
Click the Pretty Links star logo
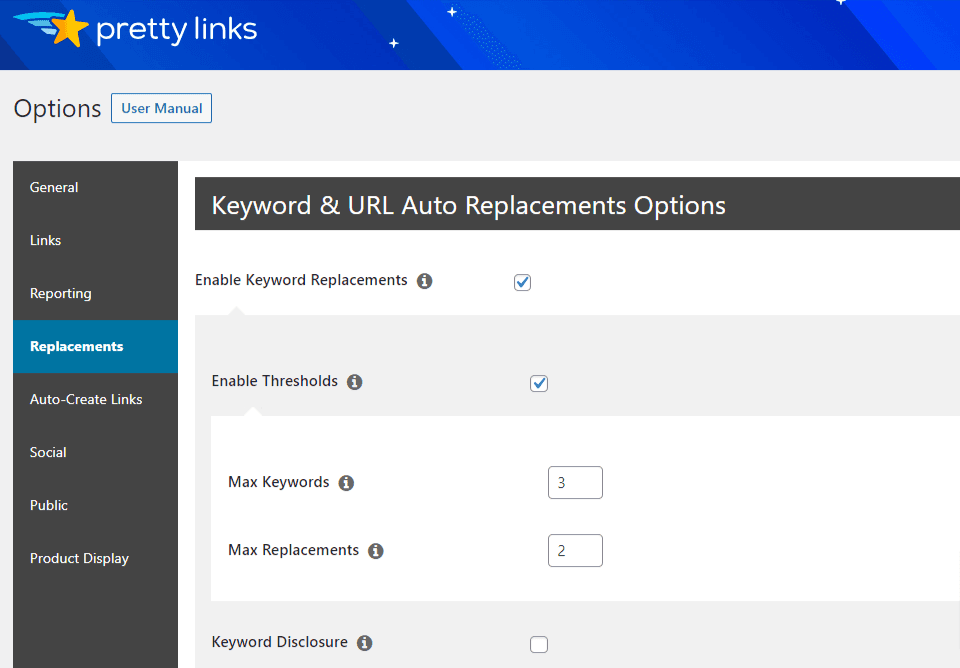(68, 29)
